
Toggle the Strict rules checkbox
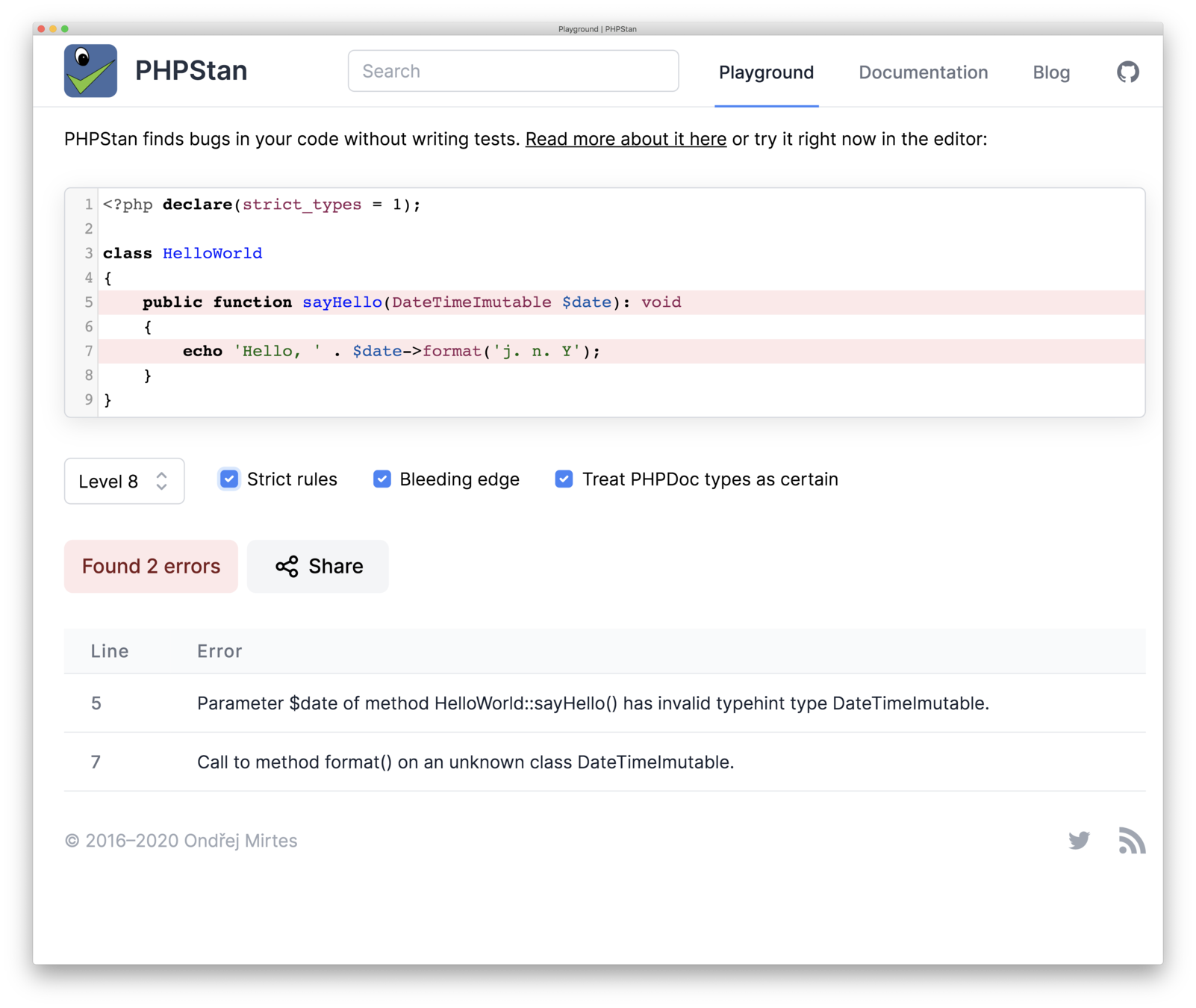coord(229,479)
